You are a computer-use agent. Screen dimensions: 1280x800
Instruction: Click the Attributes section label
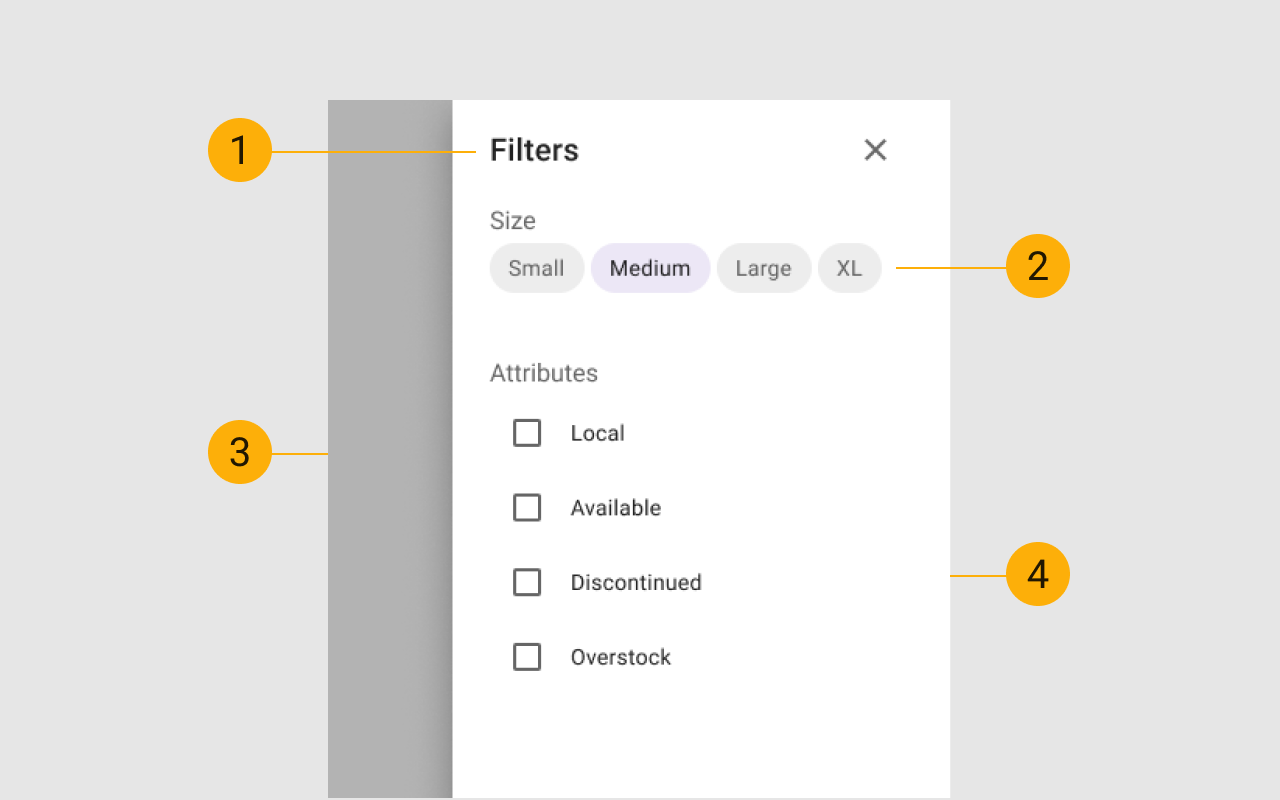(x=544, y=373)
